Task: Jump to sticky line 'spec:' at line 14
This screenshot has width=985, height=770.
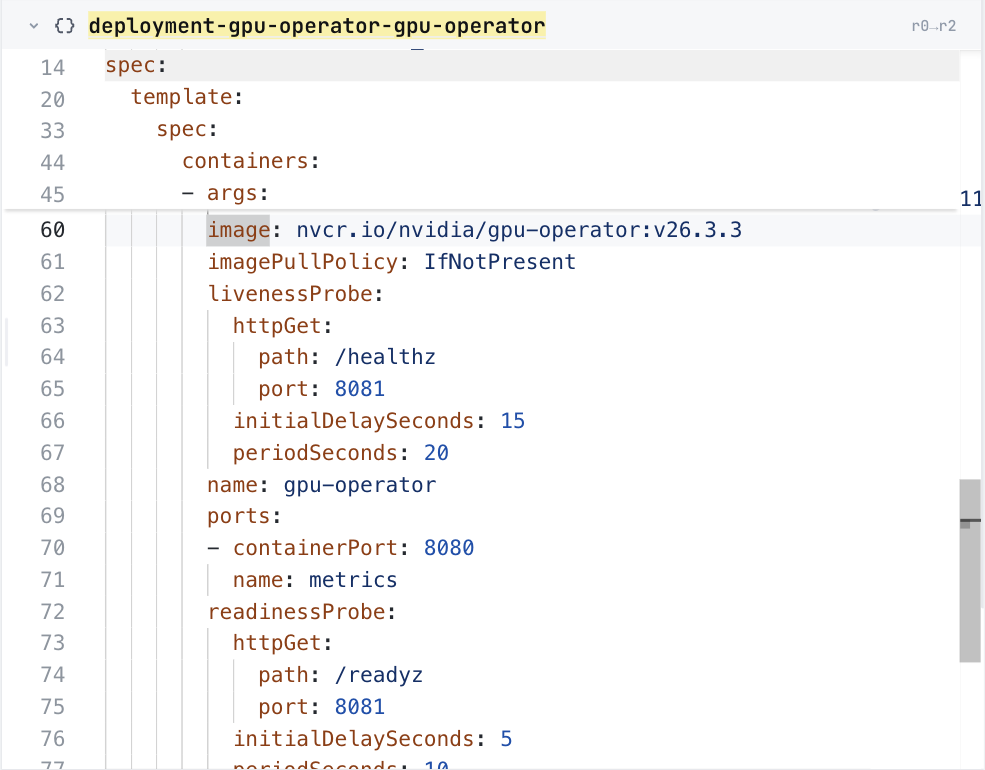Action: click(136, 65)
